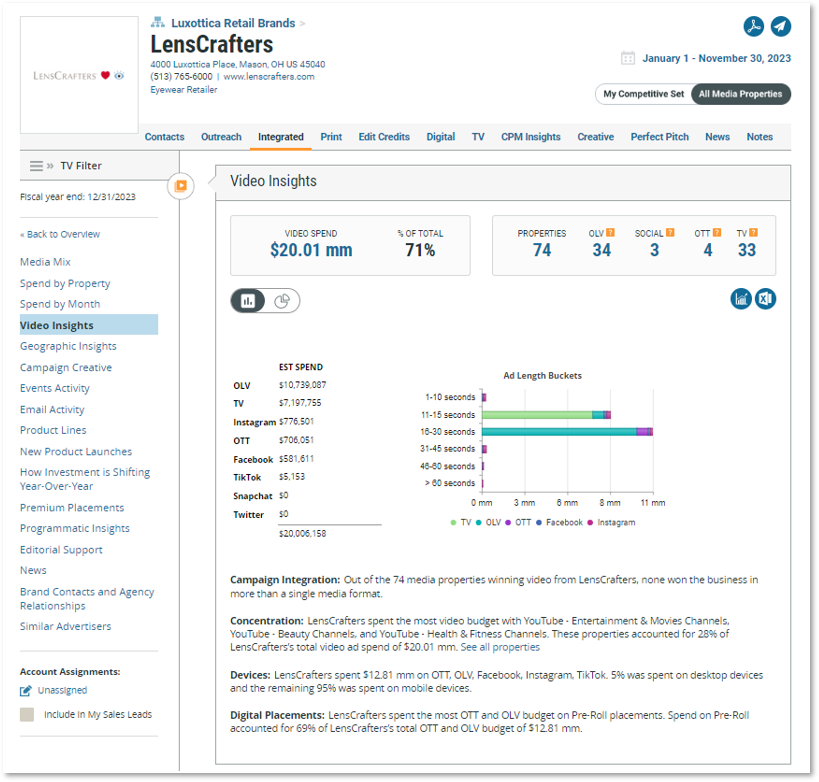Open New Product Launches
The image size is (819, 782).
click(76, 451)
